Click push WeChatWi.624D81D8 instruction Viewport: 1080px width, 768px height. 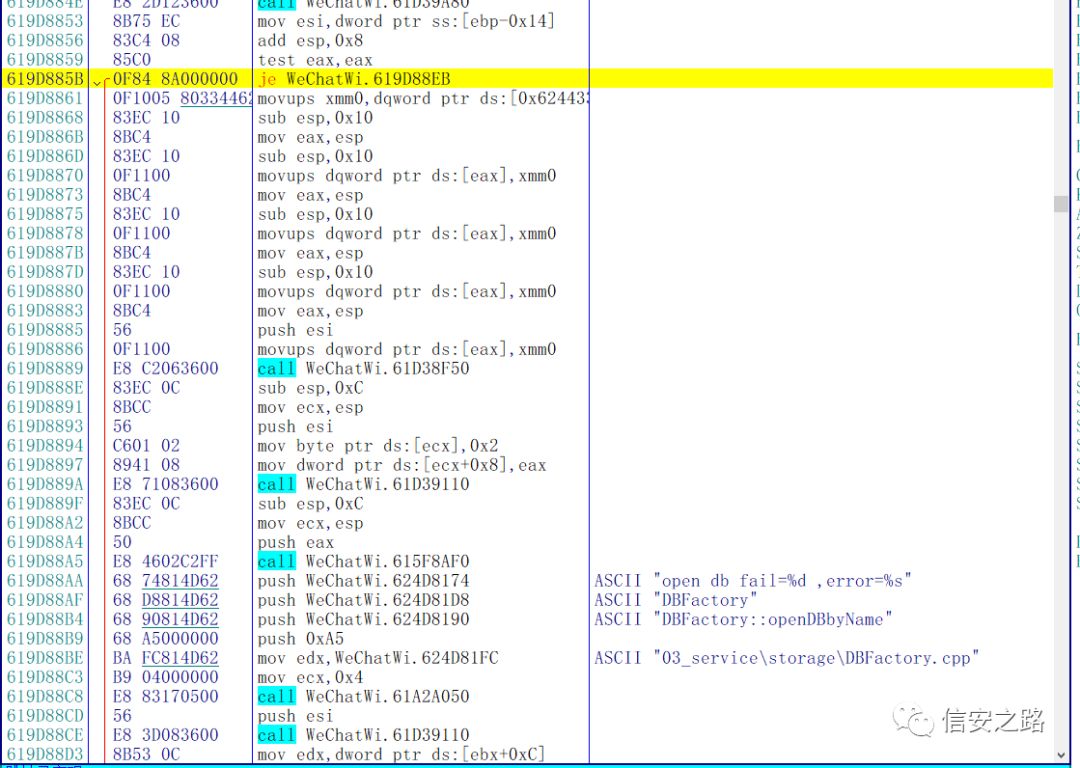click(363, 600)
